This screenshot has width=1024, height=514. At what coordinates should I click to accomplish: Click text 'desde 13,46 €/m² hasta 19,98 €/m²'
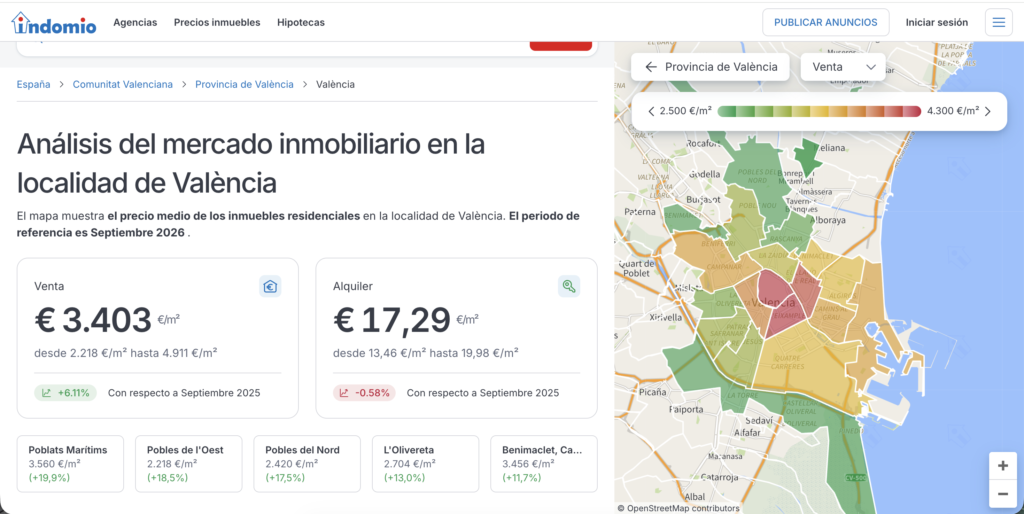click(426, 353)
